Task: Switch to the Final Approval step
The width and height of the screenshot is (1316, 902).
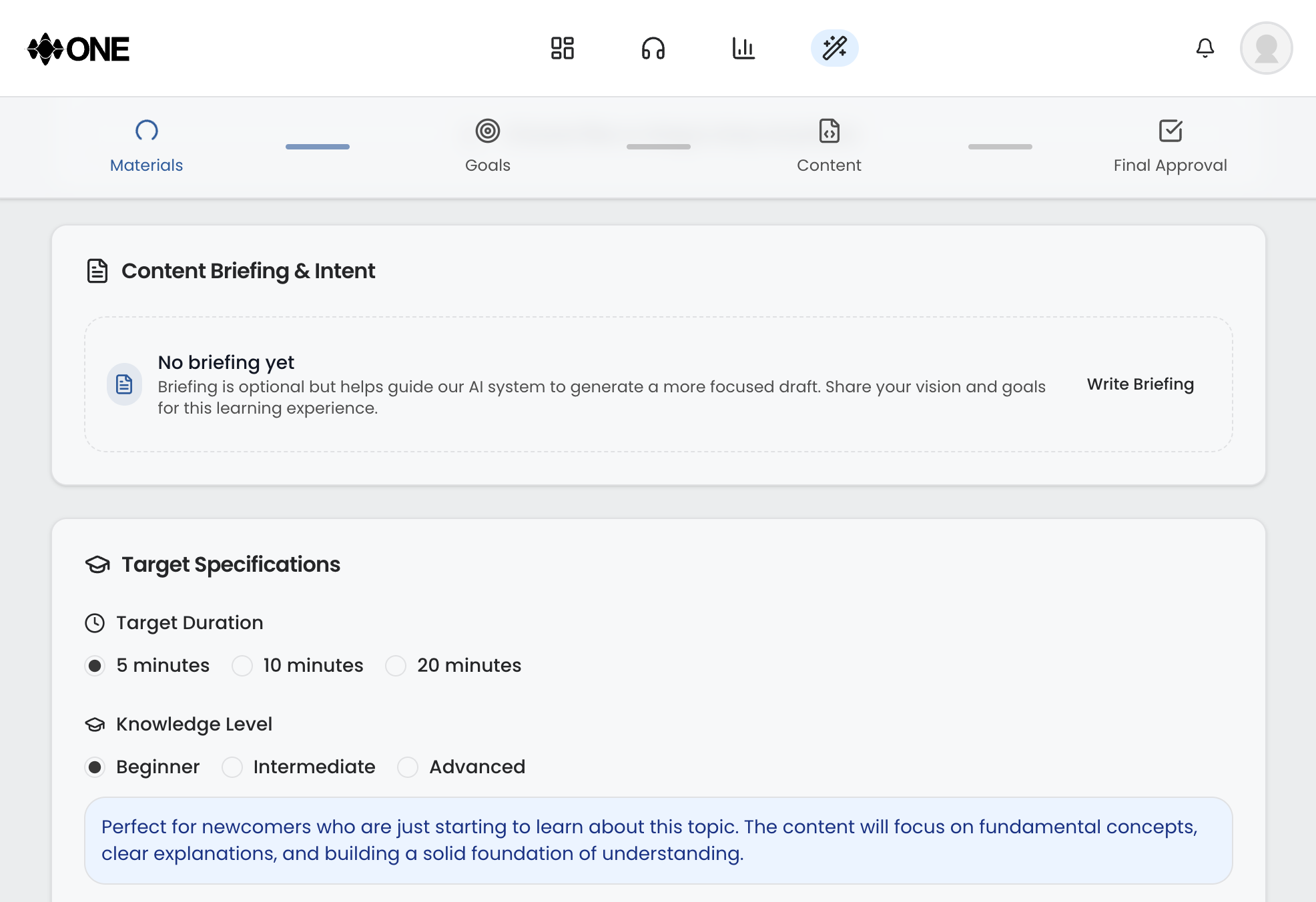Action: (x=1169, y=165)
